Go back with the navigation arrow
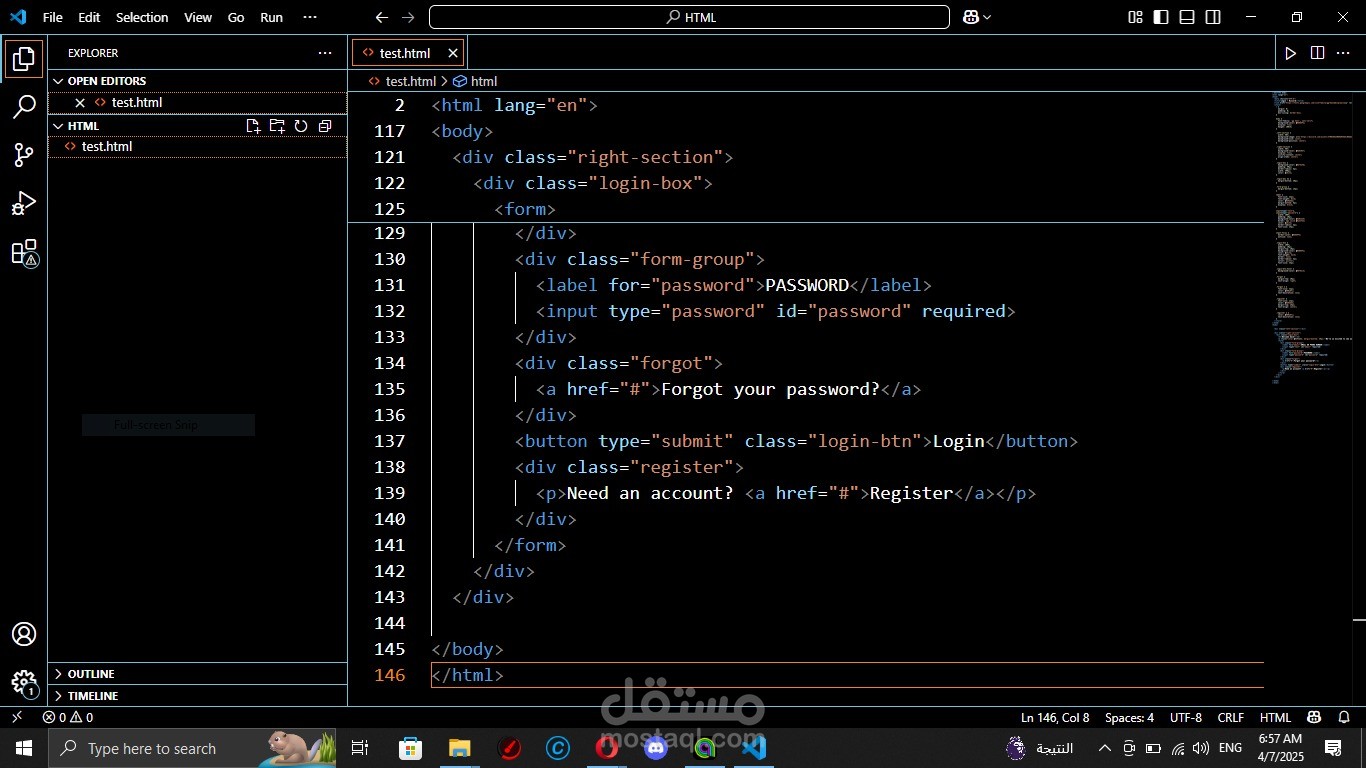This screenshot has height=768, width=1366. pyautogui.click(x=381, y=17)
